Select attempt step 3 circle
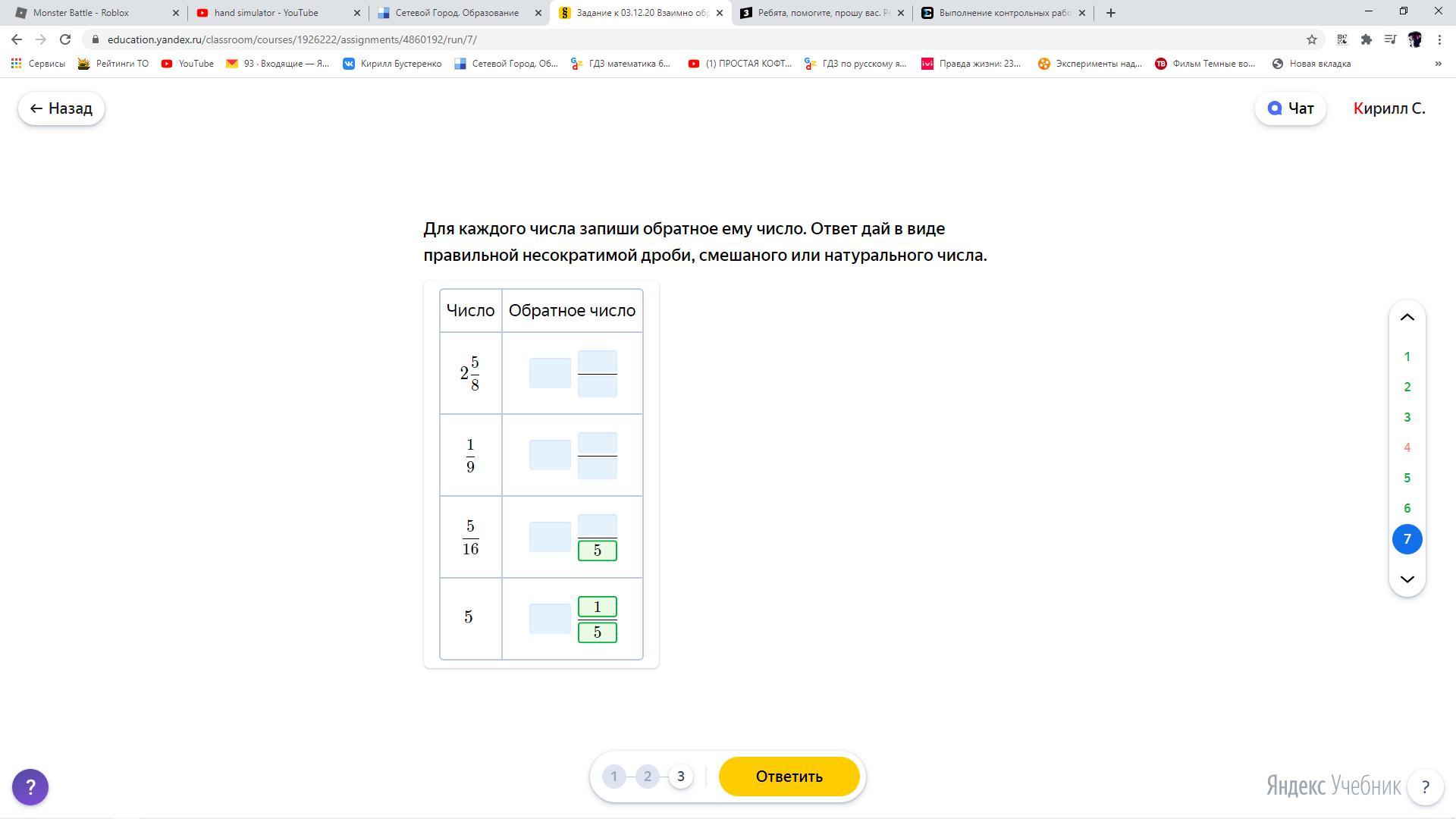Image resolution: width=1456 pixels, height=819 pixels. coord(680,777)
